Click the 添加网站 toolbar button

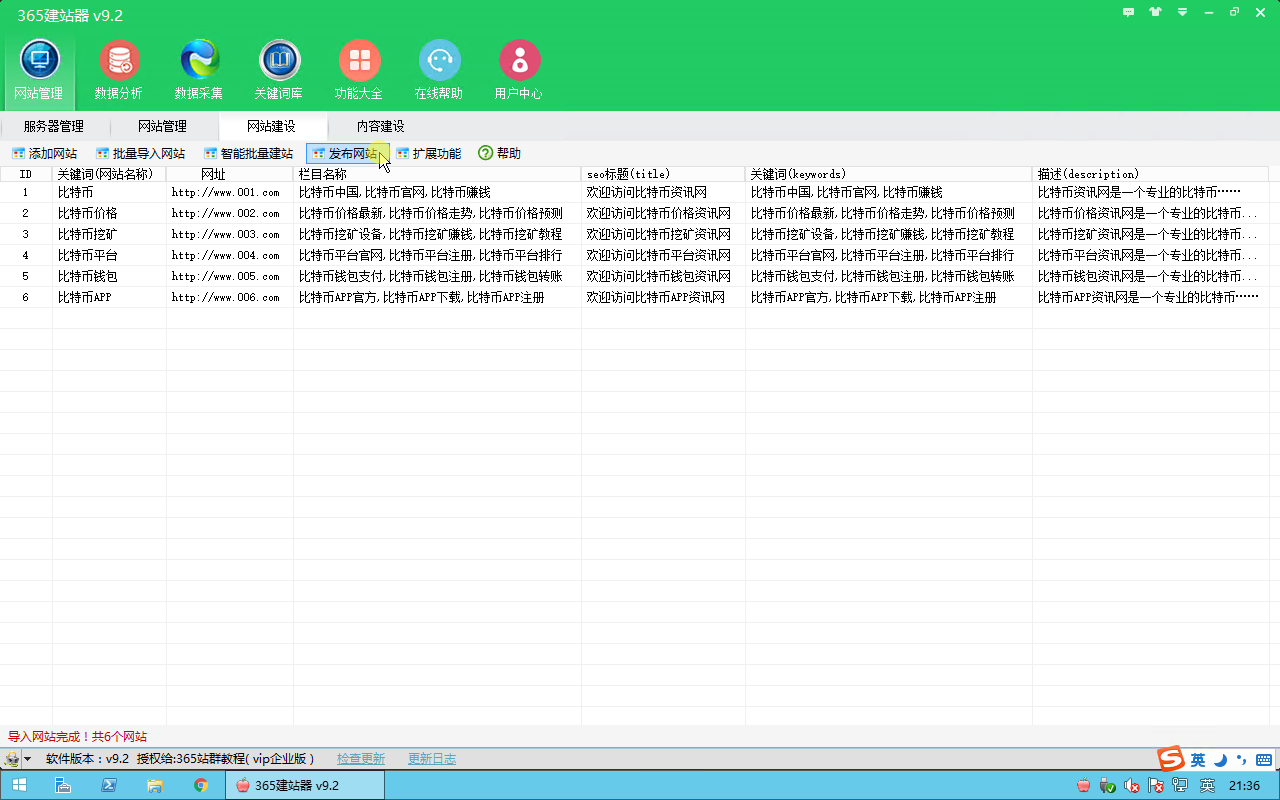44,153
